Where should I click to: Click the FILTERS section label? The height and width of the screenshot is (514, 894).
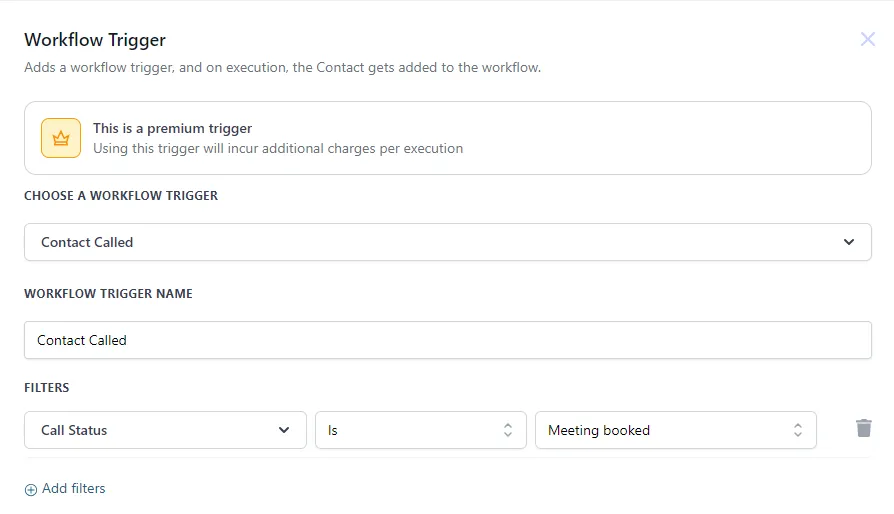[x=47, y=387]
